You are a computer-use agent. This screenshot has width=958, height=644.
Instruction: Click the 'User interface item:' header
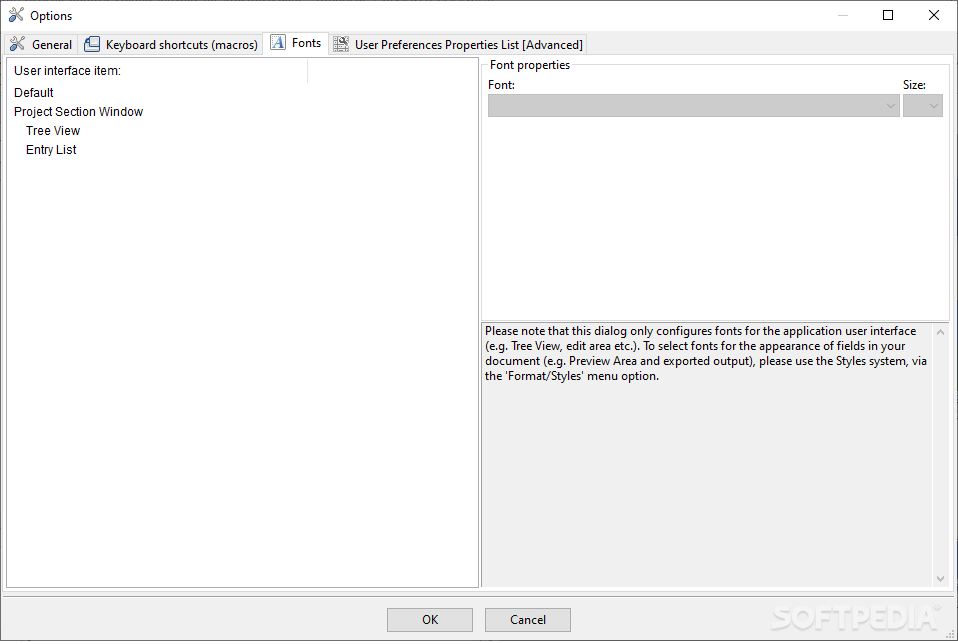[x=67, y=70]
